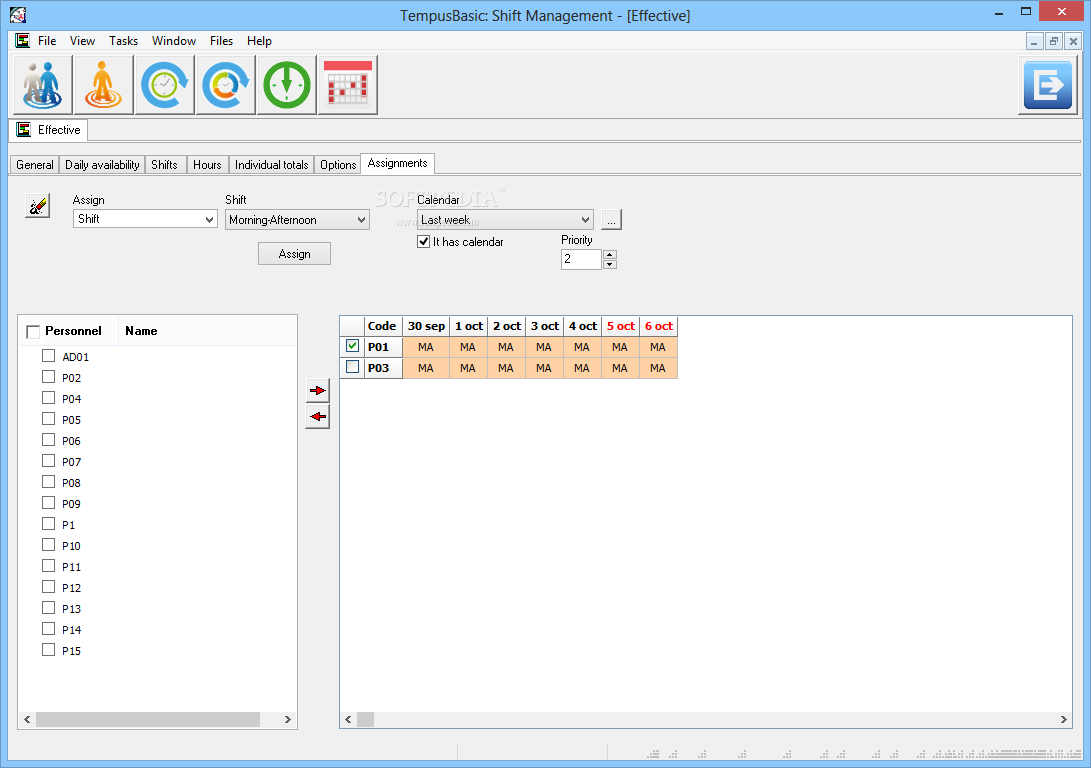Click the 30 sep column header

(x=426, y=326)
